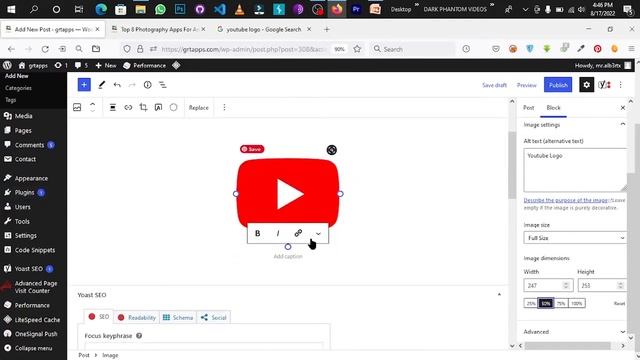
Task: Click the Height input field
Action: click(x=602, y=285)
